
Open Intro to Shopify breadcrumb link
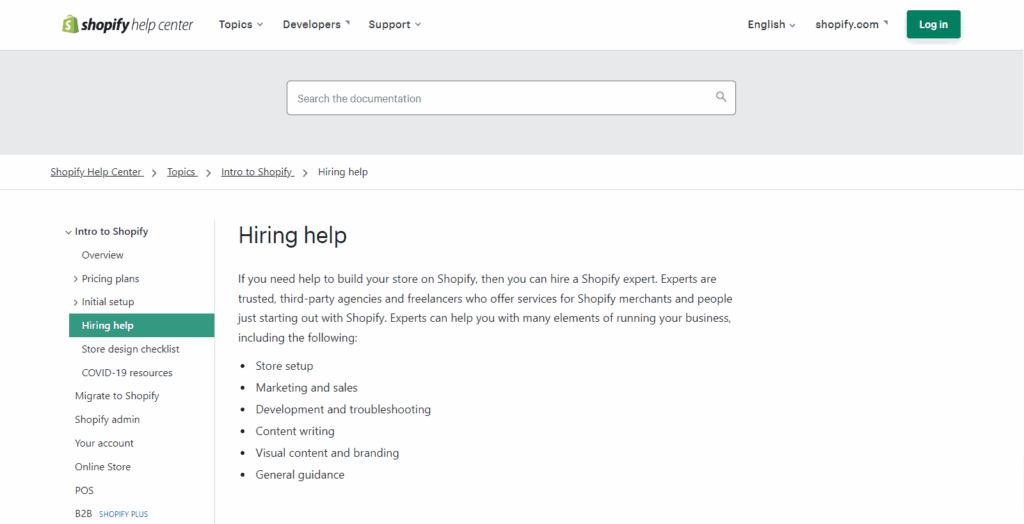[257, 172]
